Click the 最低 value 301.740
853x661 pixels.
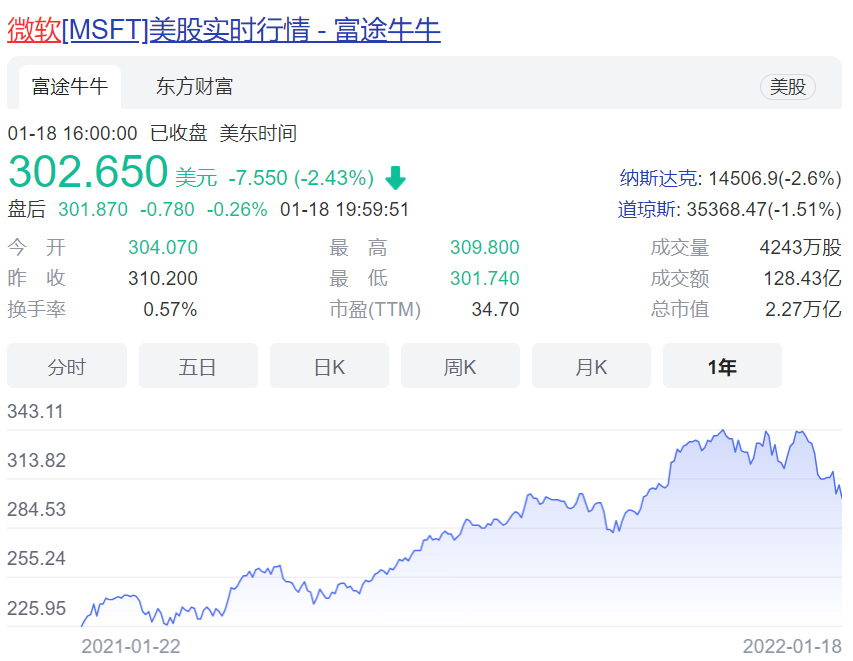pyautogui.click(x=485, y=279)
